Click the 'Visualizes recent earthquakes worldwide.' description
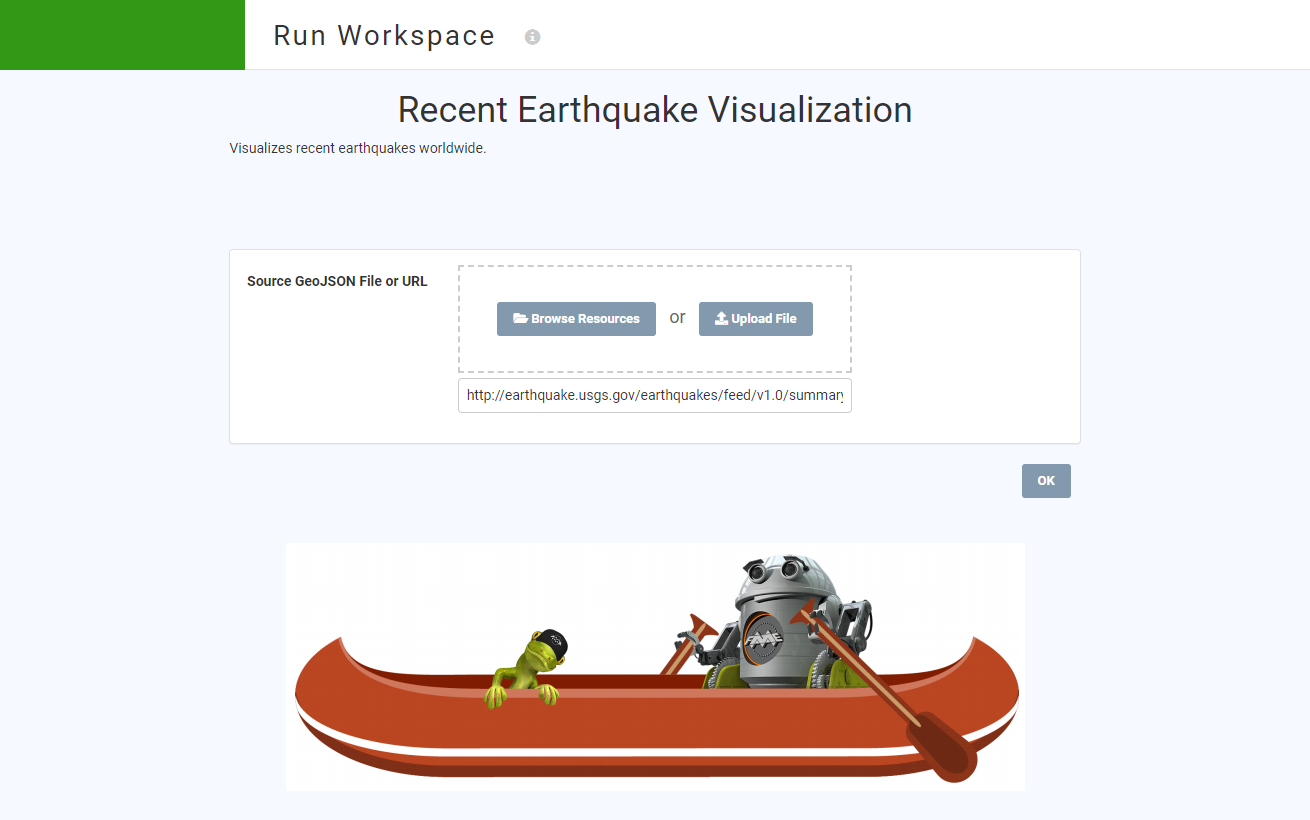 358,148
